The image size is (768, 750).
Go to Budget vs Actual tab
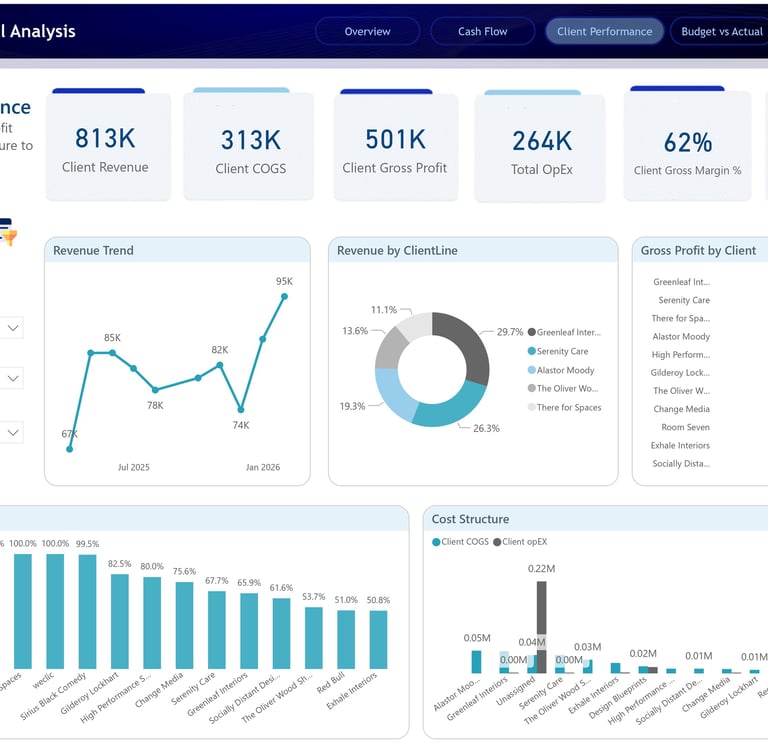[x=720, y=31]
